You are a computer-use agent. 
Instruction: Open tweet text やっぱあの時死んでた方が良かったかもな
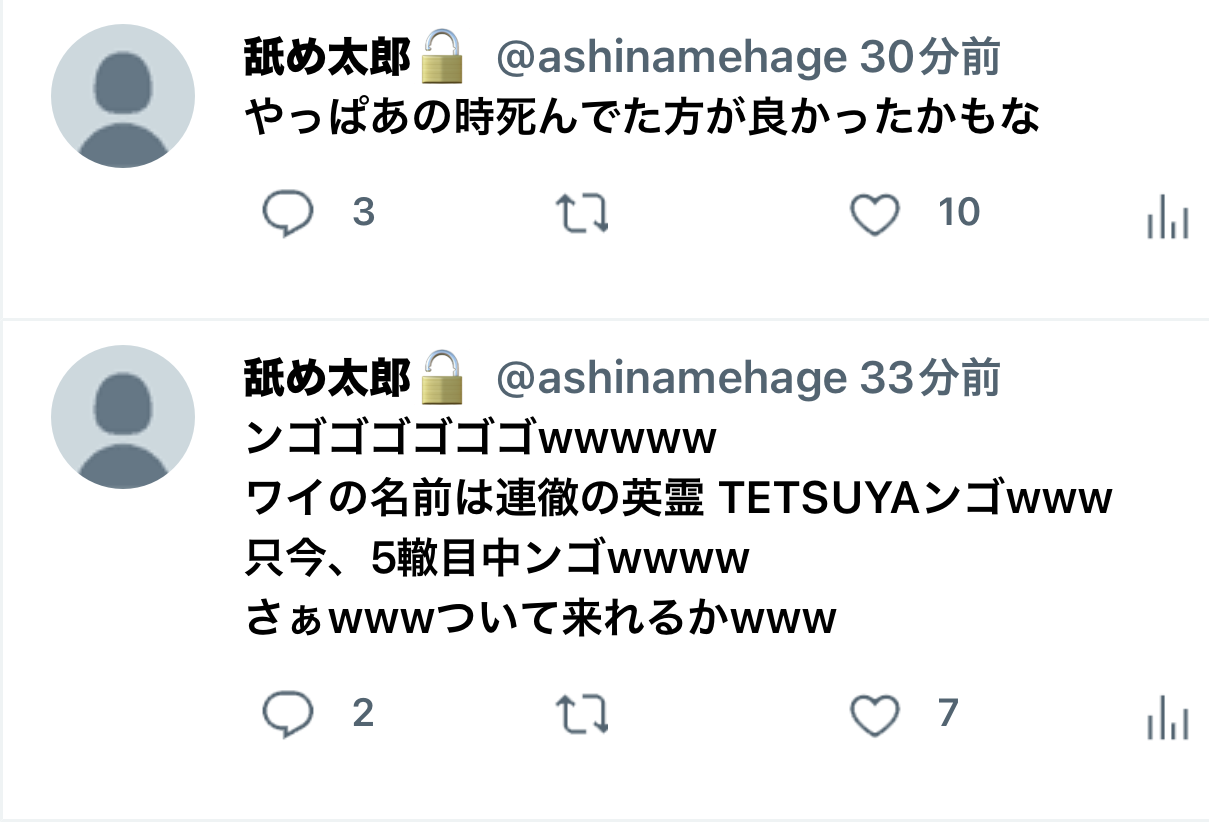[642, 119]
